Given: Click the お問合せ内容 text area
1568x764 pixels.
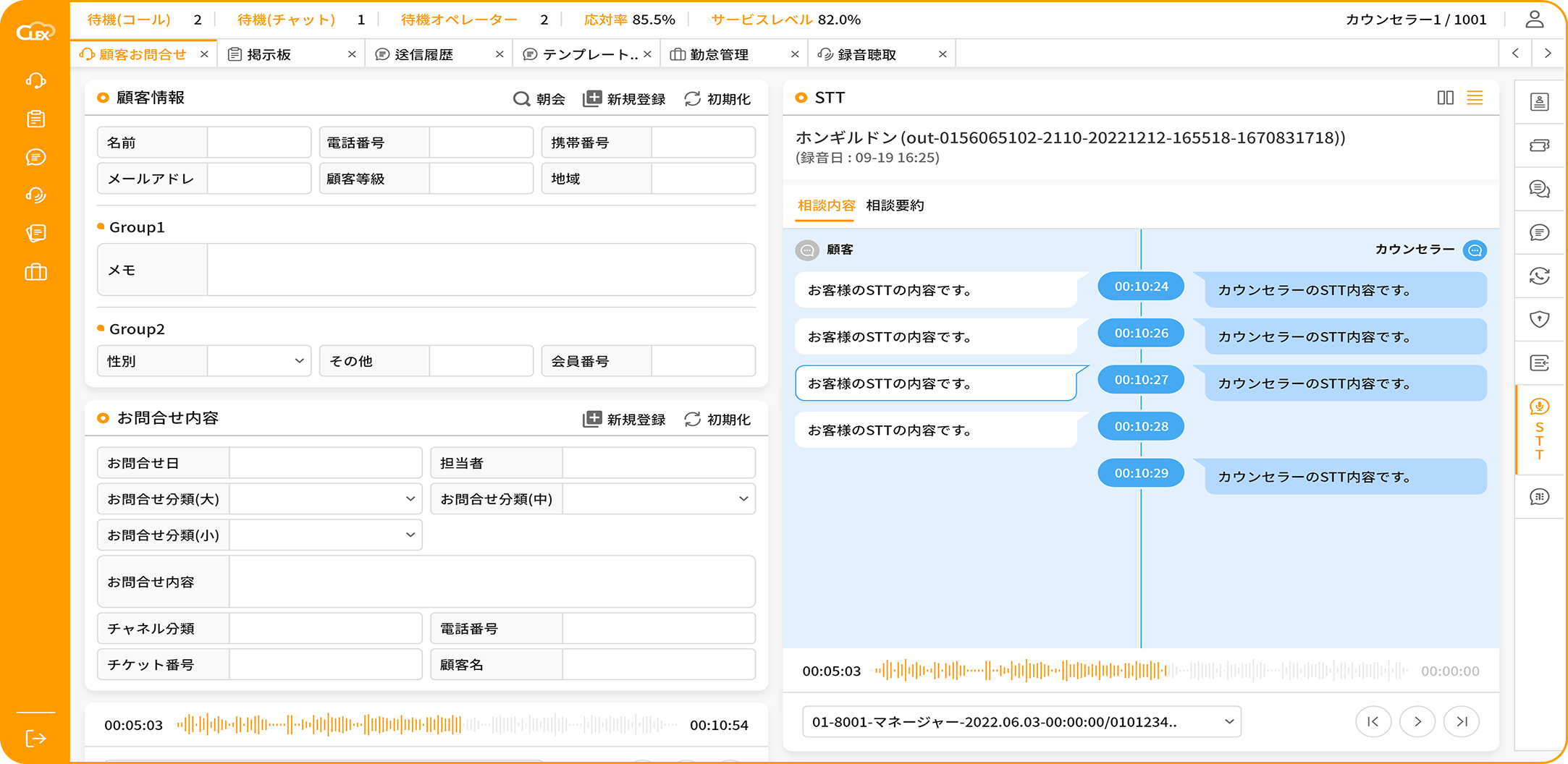Looking at the screenshot, I should pos(492,582).
